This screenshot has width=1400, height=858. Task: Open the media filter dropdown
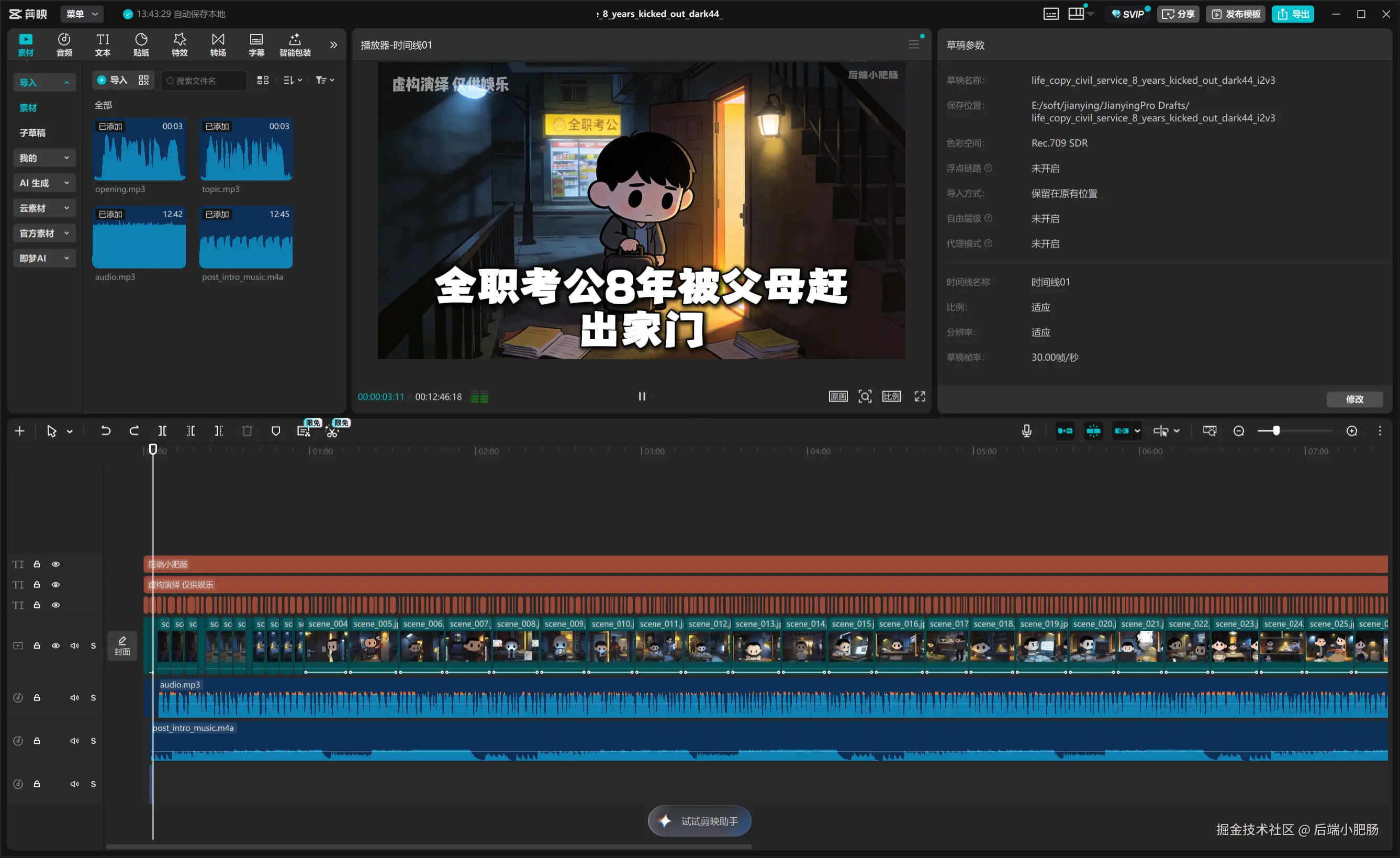tap(325, 80)
